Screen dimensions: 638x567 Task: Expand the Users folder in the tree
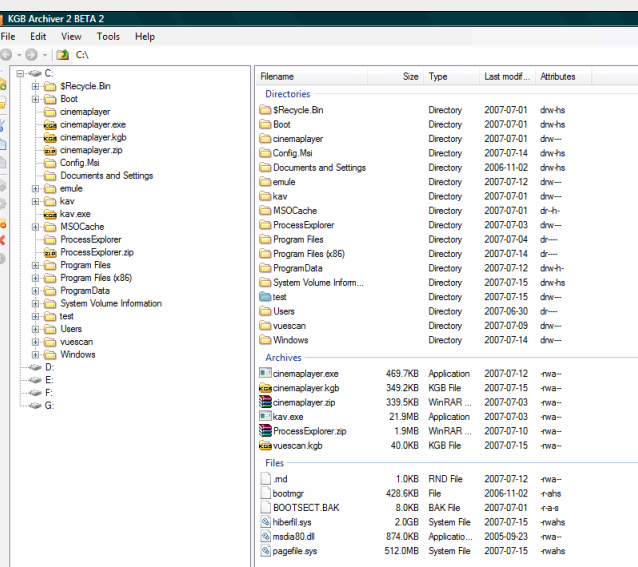point(35,329)
